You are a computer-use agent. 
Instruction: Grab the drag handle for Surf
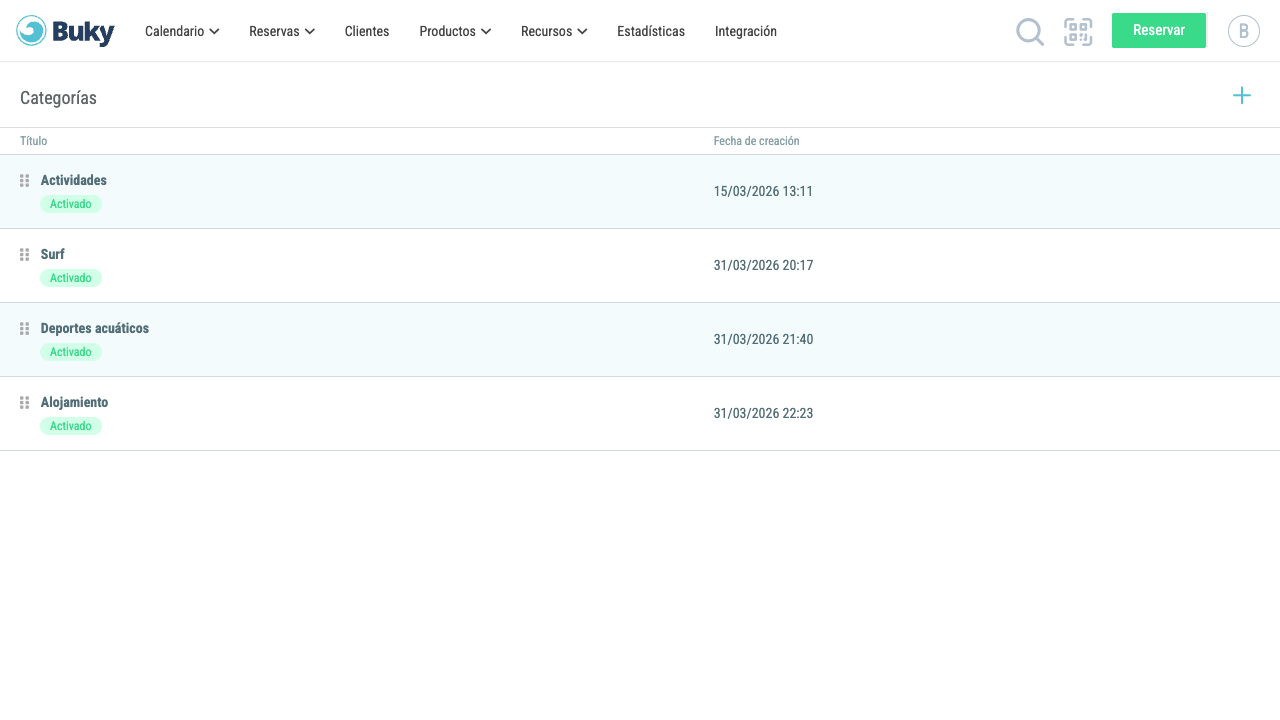(x=25, y=254)
